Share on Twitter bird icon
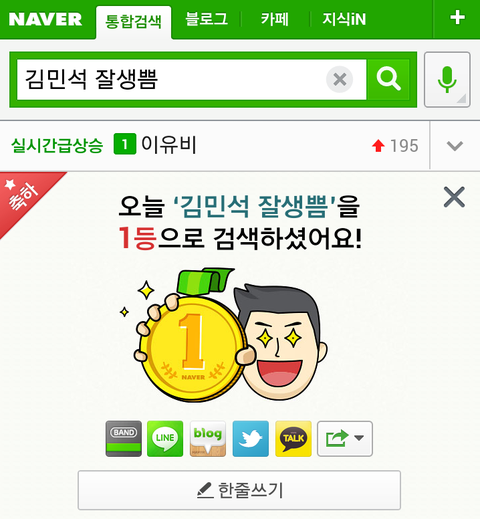Image resolution: width=480 pixels, height=519 pixels. 250,438
